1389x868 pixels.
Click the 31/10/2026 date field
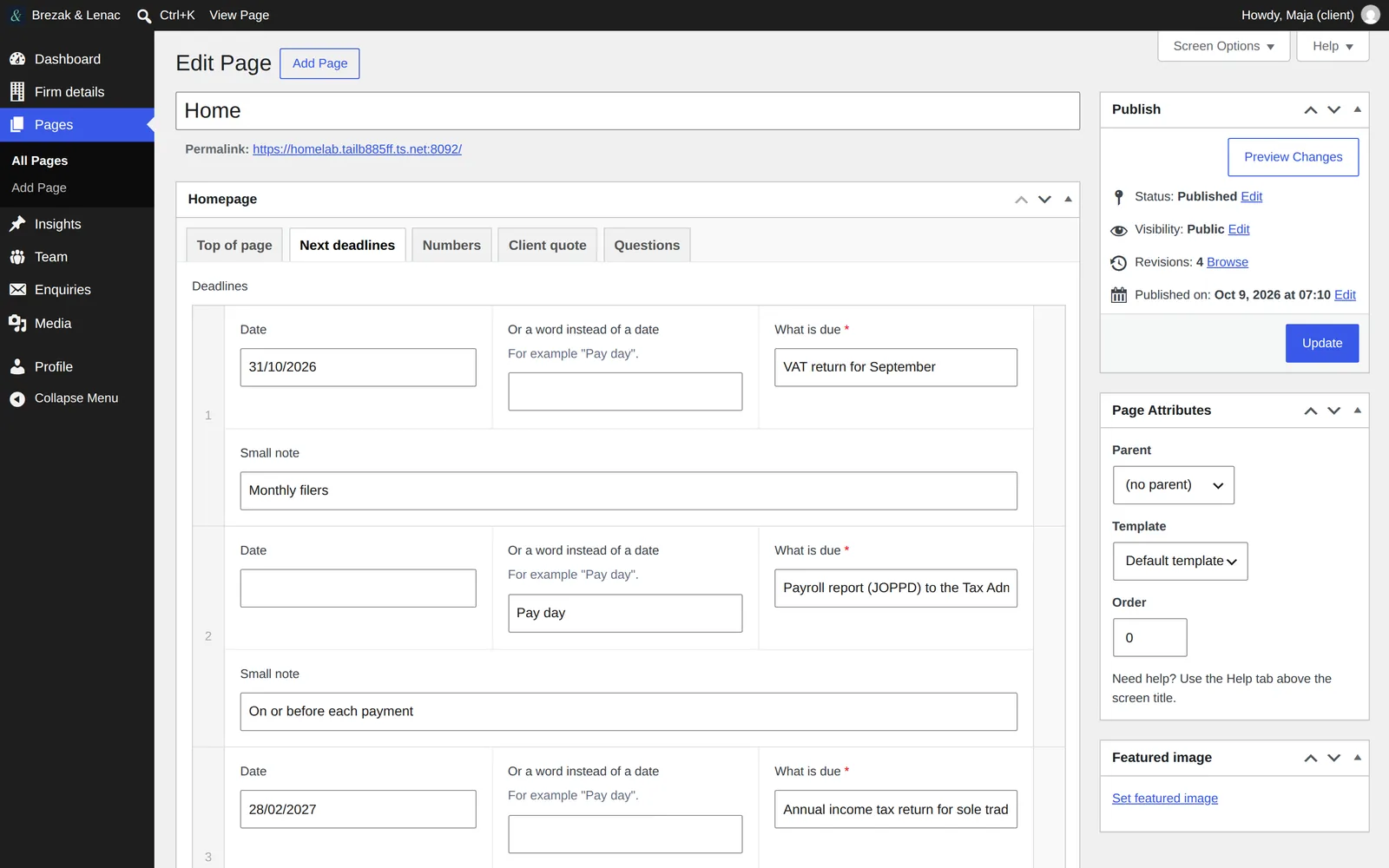358,367
